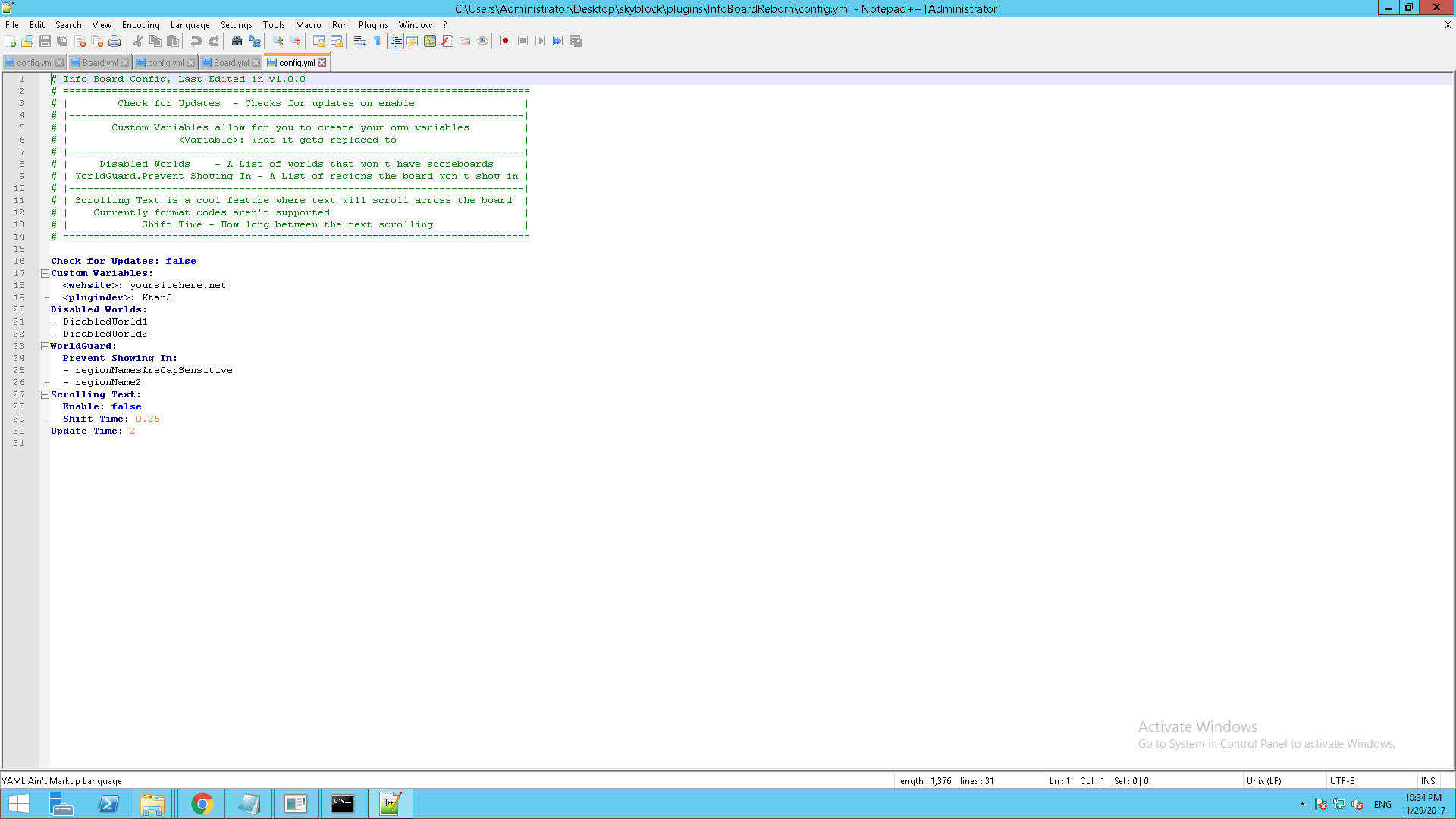Click the INS indicator in status bar
The image size is (1456, 819).
[1427, 780]
